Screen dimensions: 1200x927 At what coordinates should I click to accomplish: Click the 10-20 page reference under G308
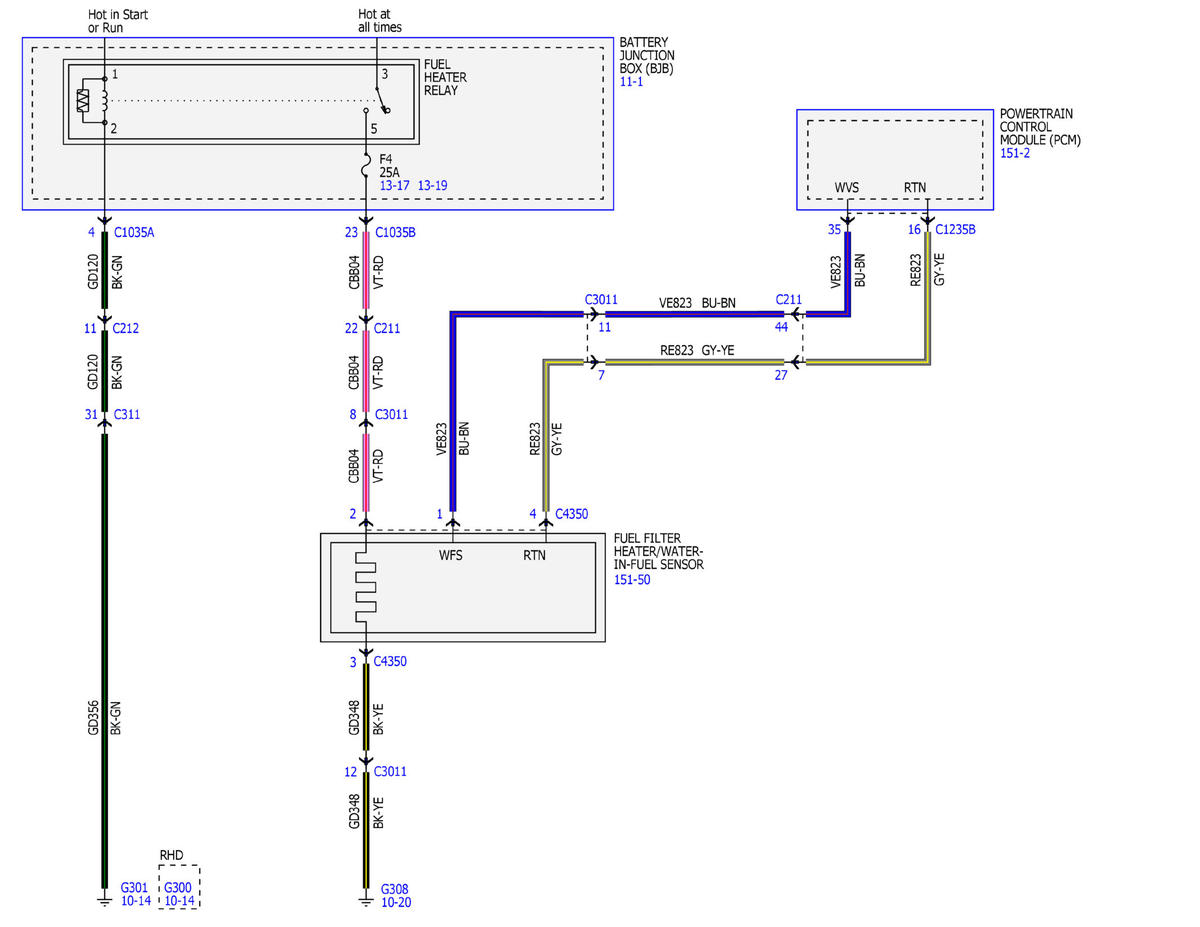pyautogui.click(x=396, y=902)
